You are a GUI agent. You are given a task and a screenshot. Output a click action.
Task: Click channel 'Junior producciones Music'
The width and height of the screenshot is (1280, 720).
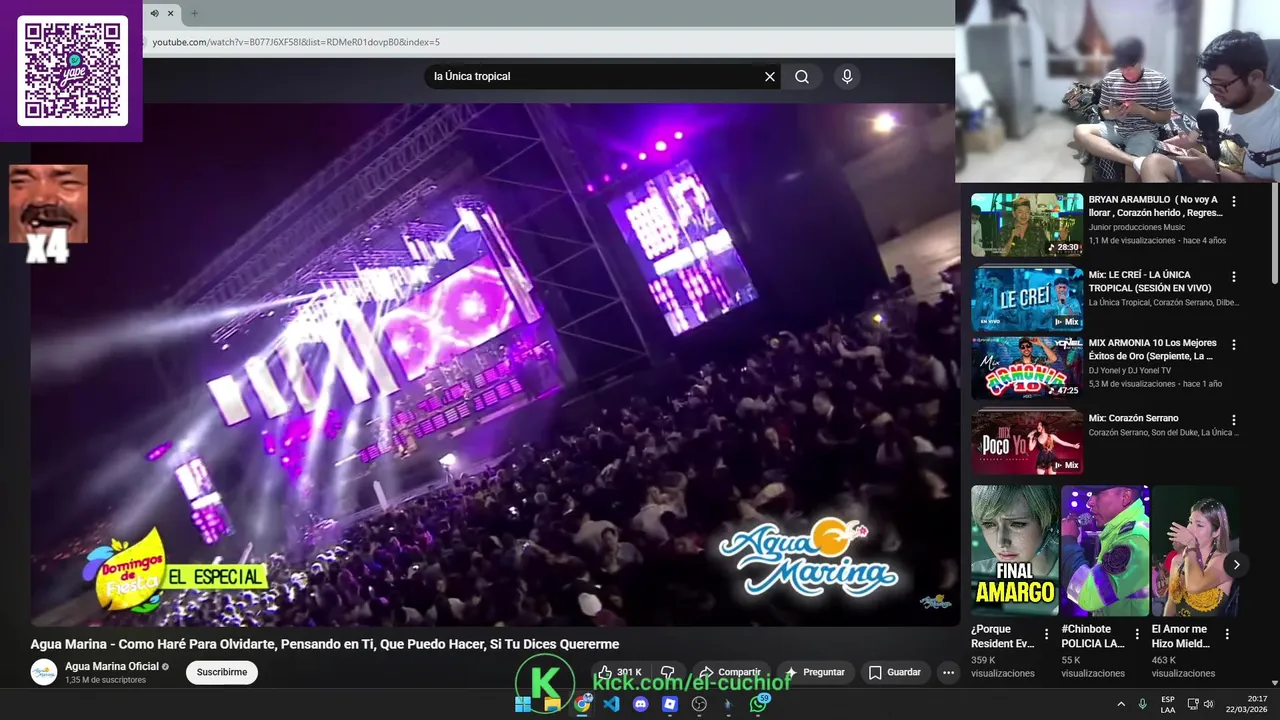[1137, 227]
